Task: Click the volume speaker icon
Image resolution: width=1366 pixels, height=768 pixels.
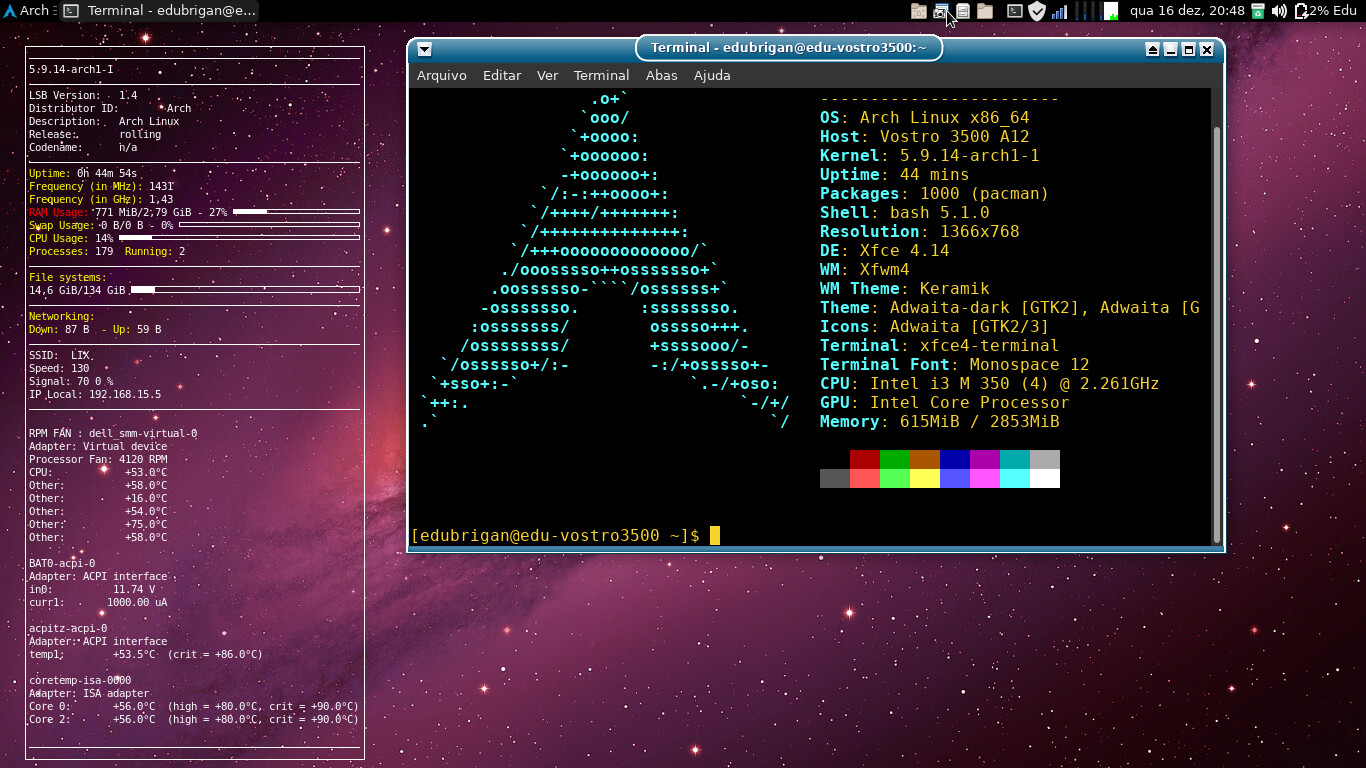Action: click(x=1279, y=11)
